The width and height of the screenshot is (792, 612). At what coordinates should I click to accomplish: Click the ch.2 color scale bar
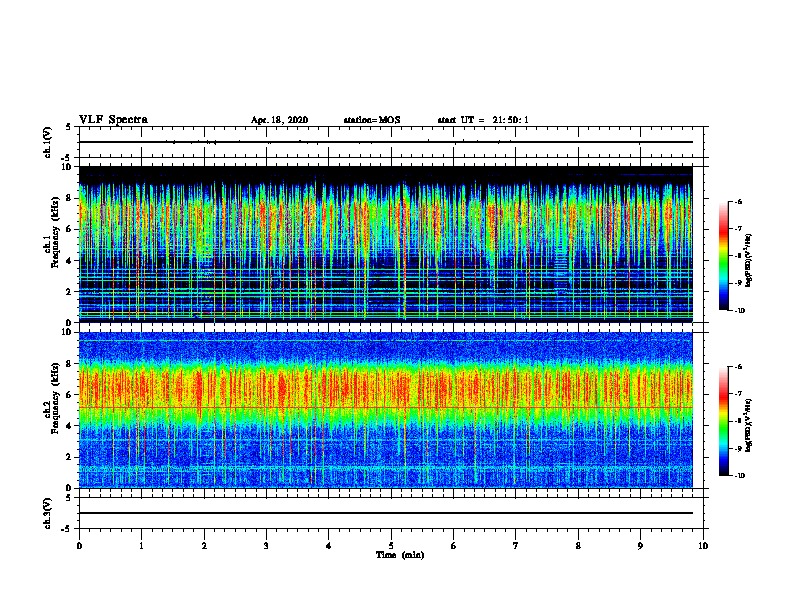coord(723,421)
